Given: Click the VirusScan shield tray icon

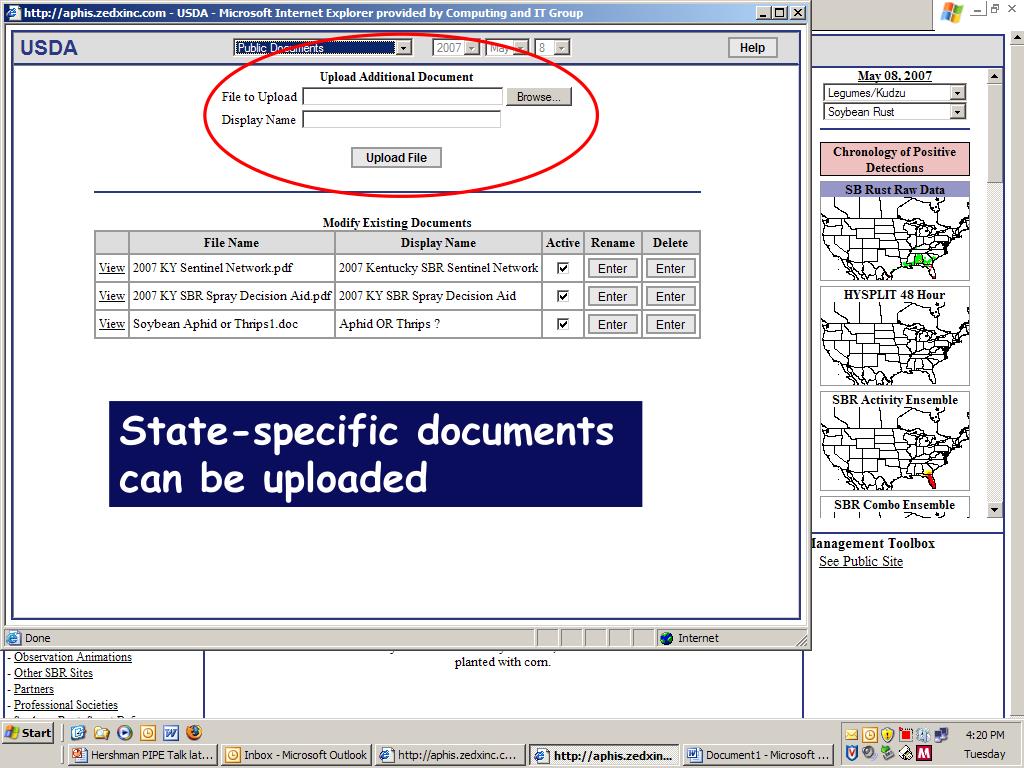Looking at the screenshot, I should pyautogui.click(x=852, y=753).
